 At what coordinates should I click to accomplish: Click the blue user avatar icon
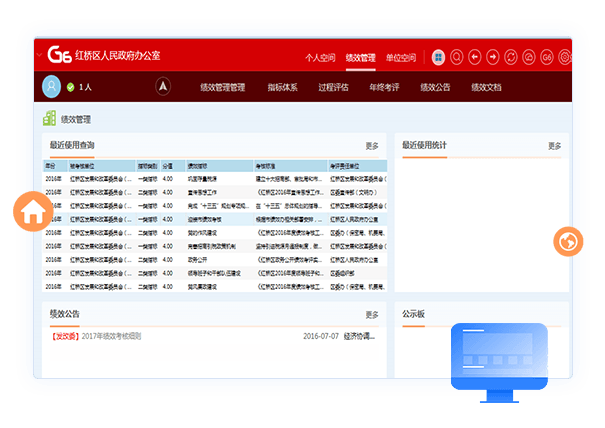pyautogui.click(x=51, y=86)
